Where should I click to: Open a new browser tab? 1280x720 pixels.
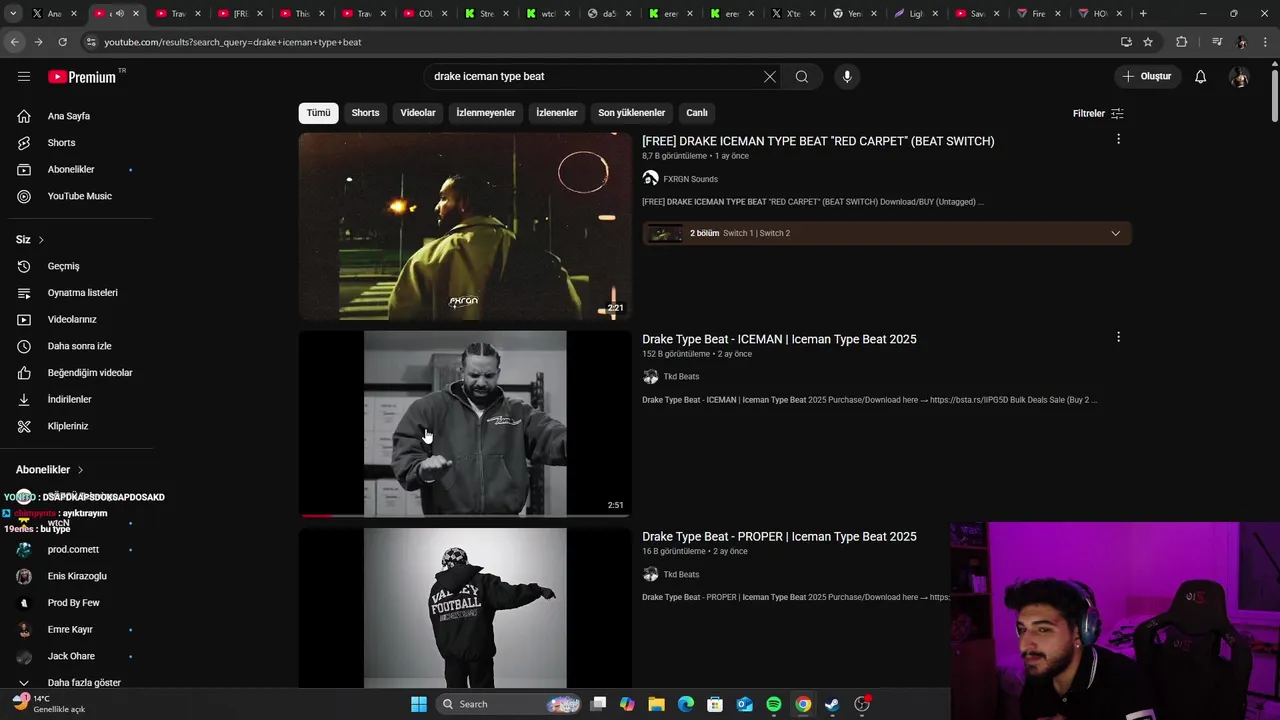click(1143, 14)
